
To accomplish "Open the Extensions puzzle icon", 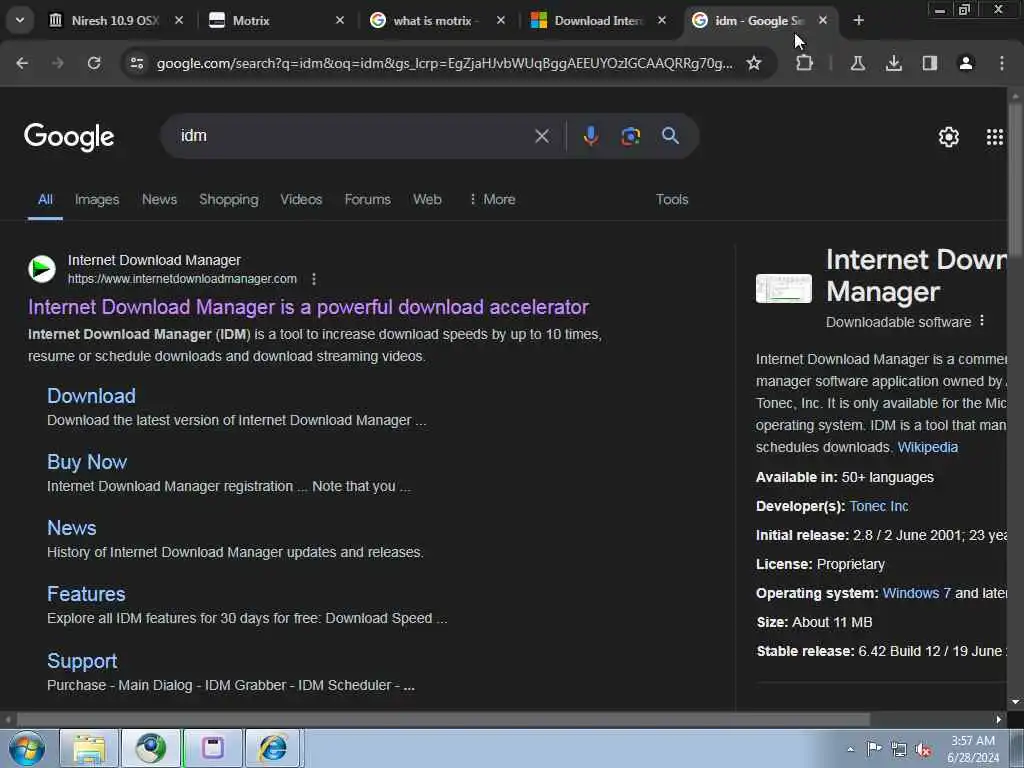I will pyautogui.click(x=805, y=63).
